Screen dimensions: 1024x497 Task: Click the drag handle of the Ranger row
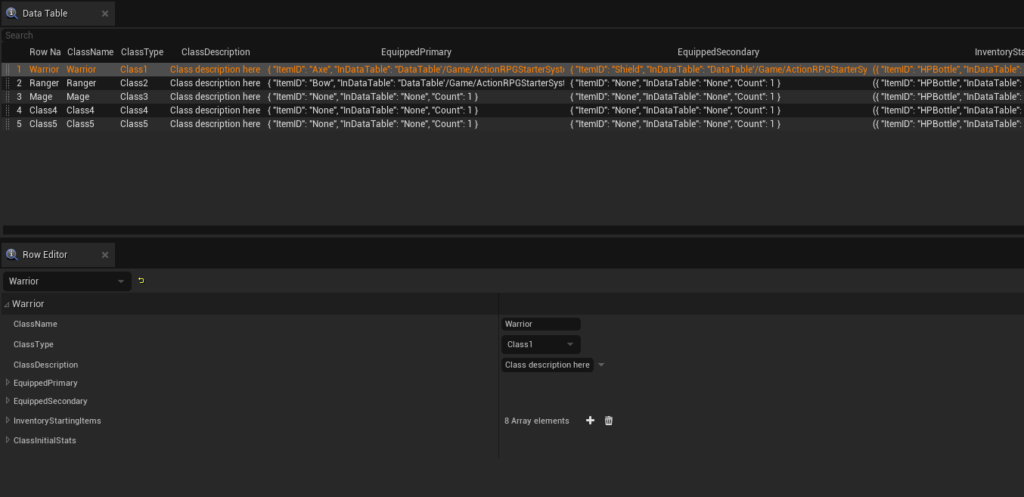click(7, 83)
